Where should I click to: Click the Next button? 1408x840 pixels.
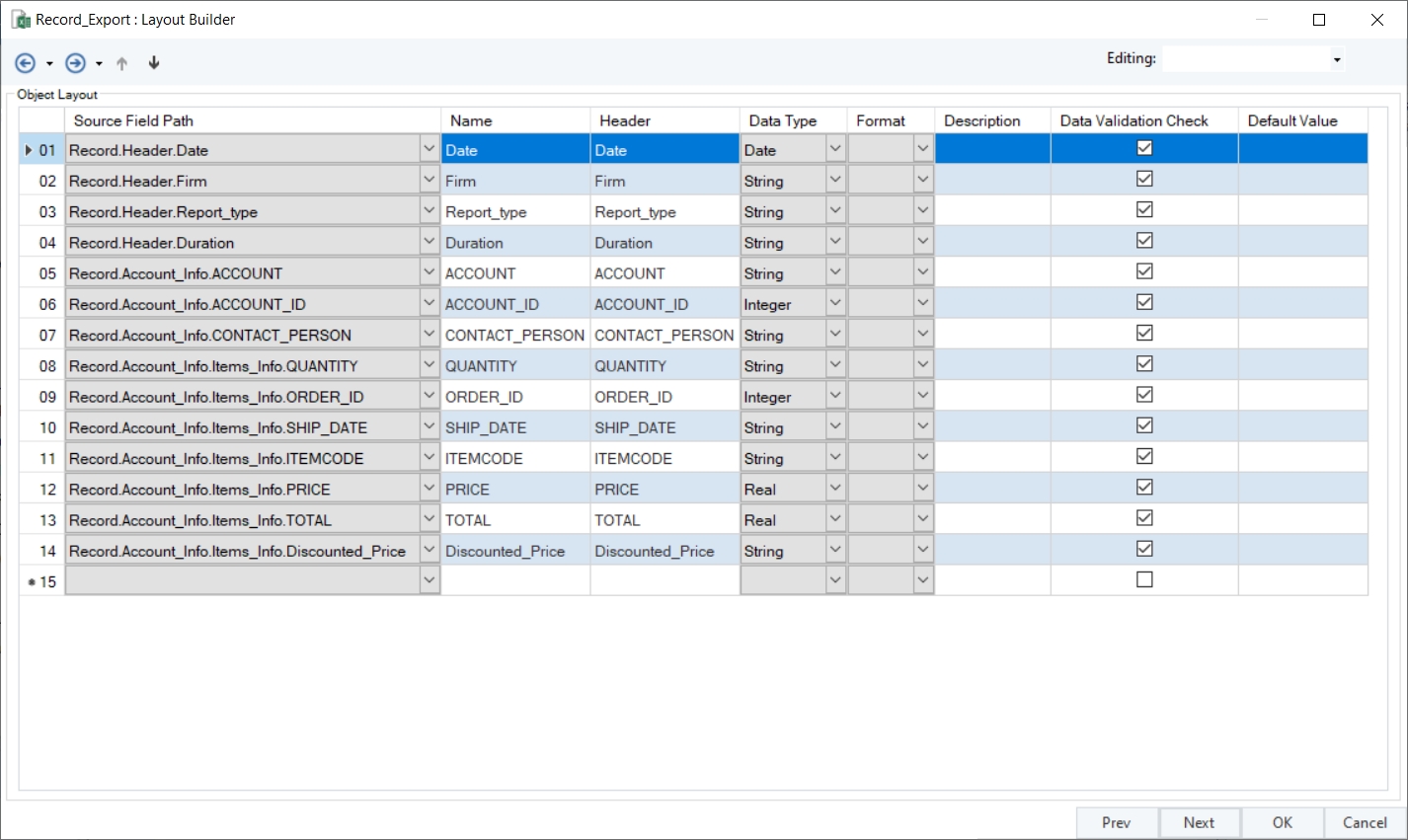click(1199, 822)
